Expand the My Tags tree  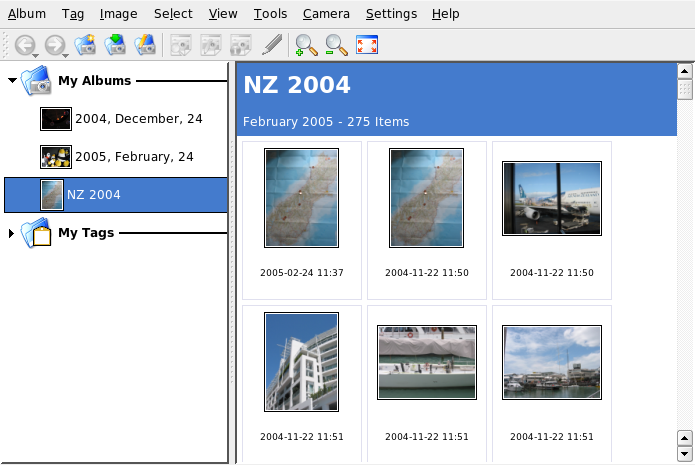[x=12, y=233]
